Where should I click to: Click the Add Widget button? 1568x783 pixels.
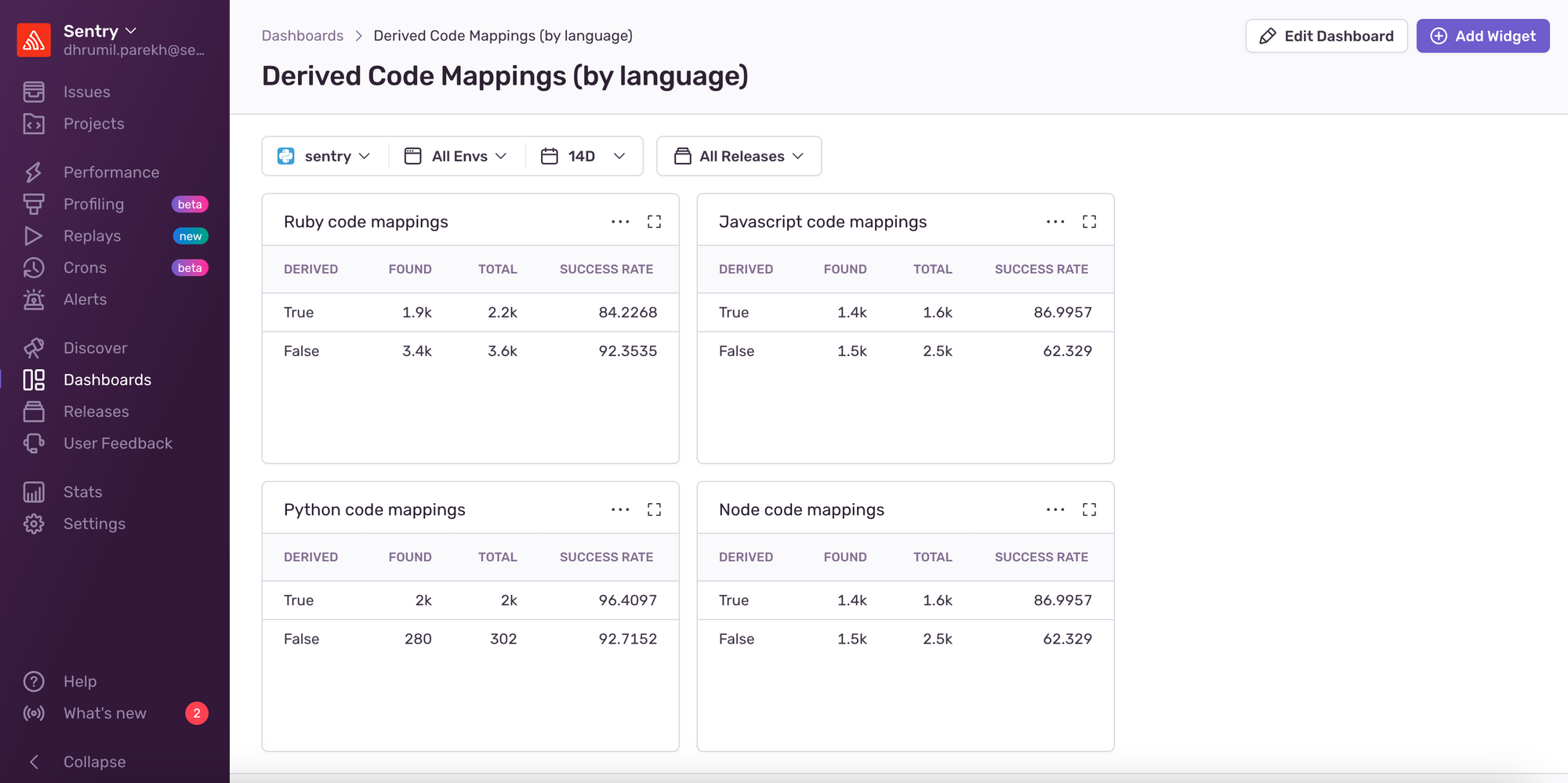[1483, 36]
